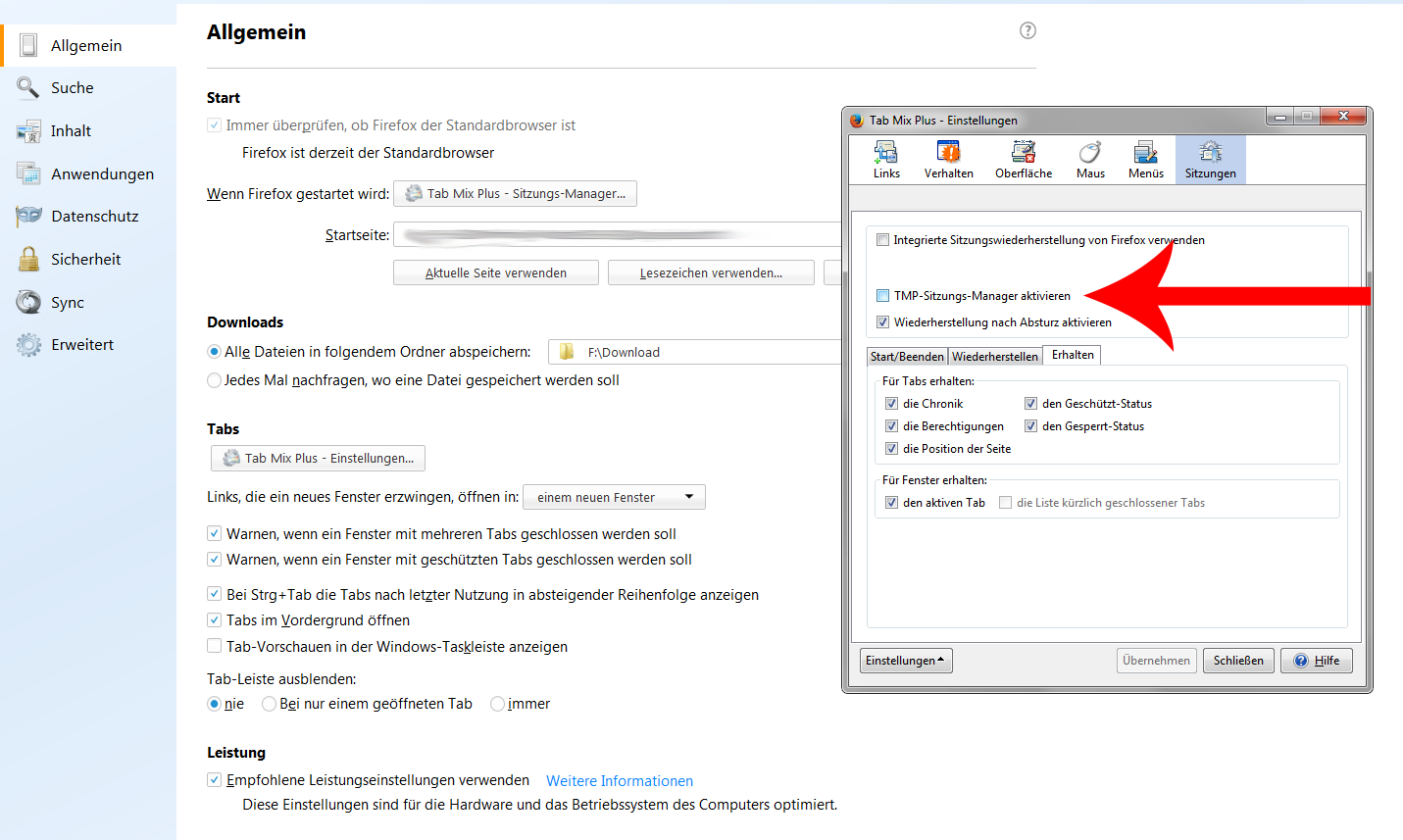Click the Suche magnifier icon
Screen dimensions: 1403x840
click(x=28, y=87)
